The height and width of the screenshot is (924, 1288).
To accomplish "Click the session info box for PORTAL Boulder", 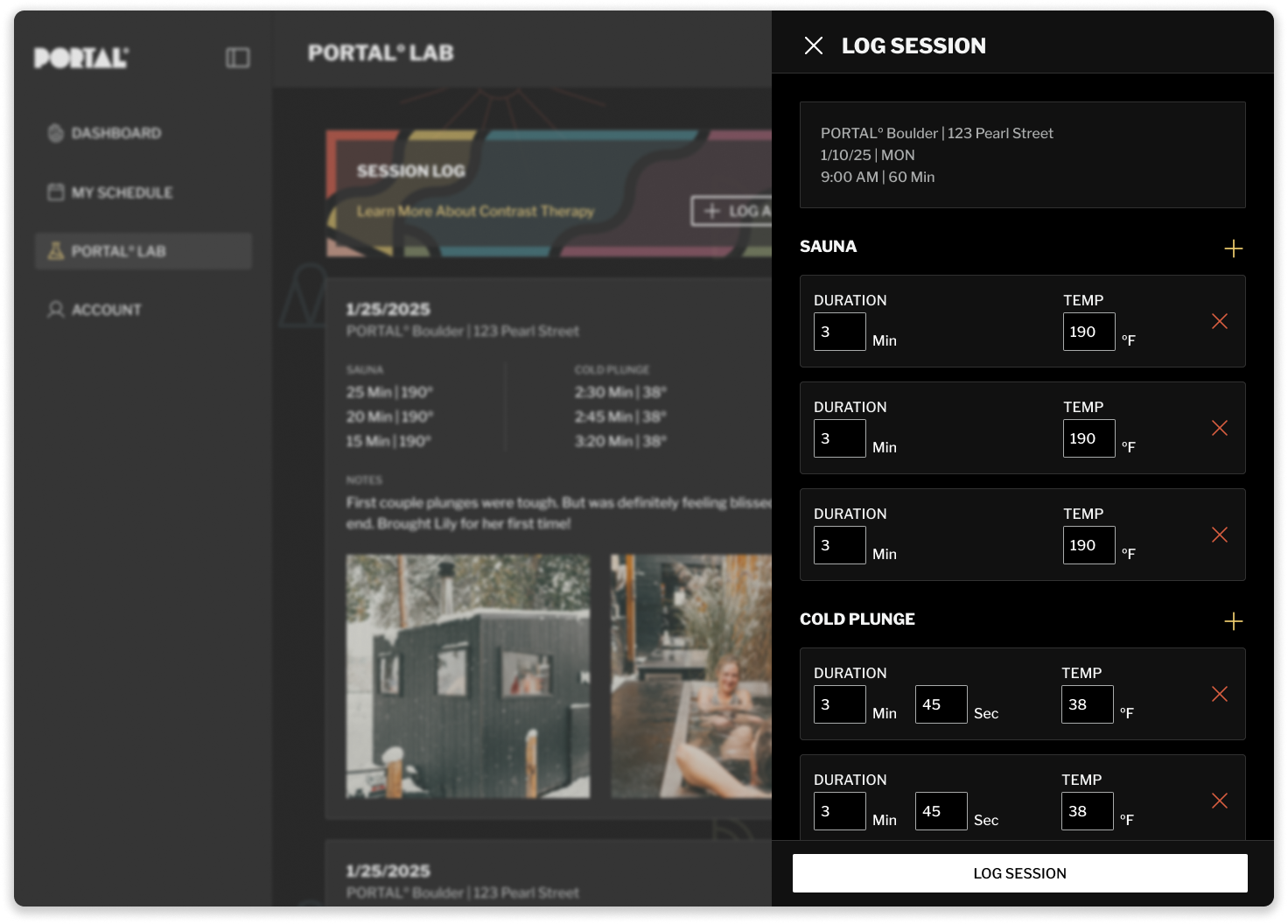I will pos(1023,155).
